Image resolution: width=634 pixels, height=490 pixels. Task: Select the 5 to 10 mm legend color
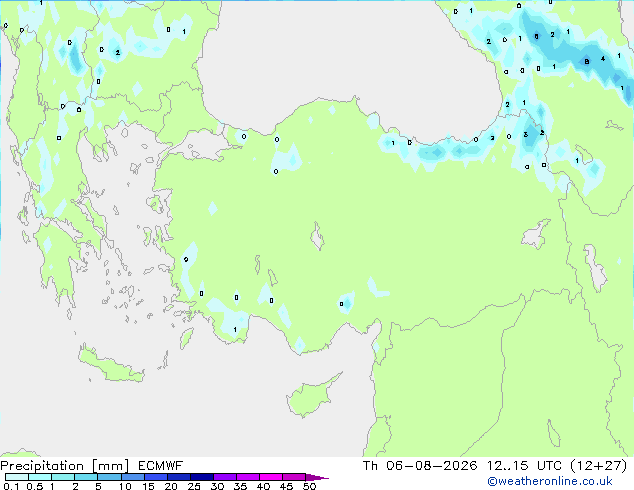(109, 477)
